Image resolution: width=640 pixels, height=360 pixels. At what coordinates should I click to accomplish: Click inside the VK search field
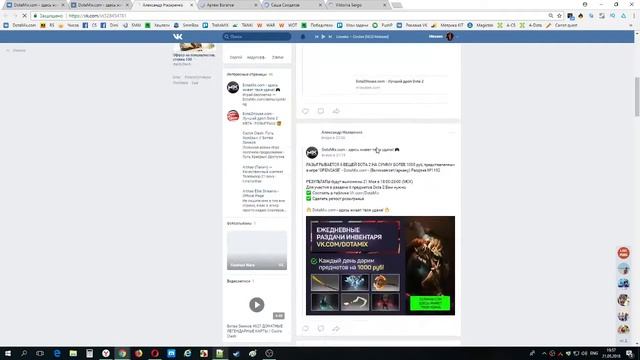tap(257, 37)
